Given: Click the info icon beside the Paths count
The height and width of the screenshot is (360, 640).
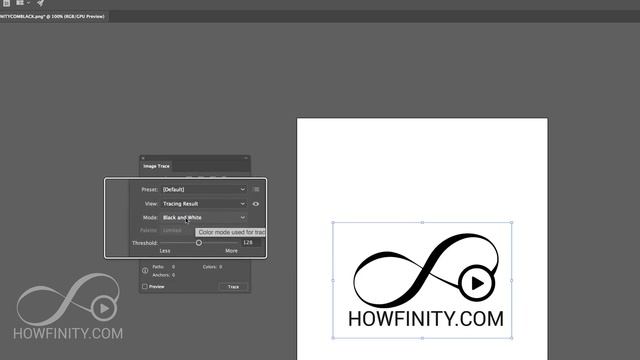Looking at the screenshot, I should 145,271.
